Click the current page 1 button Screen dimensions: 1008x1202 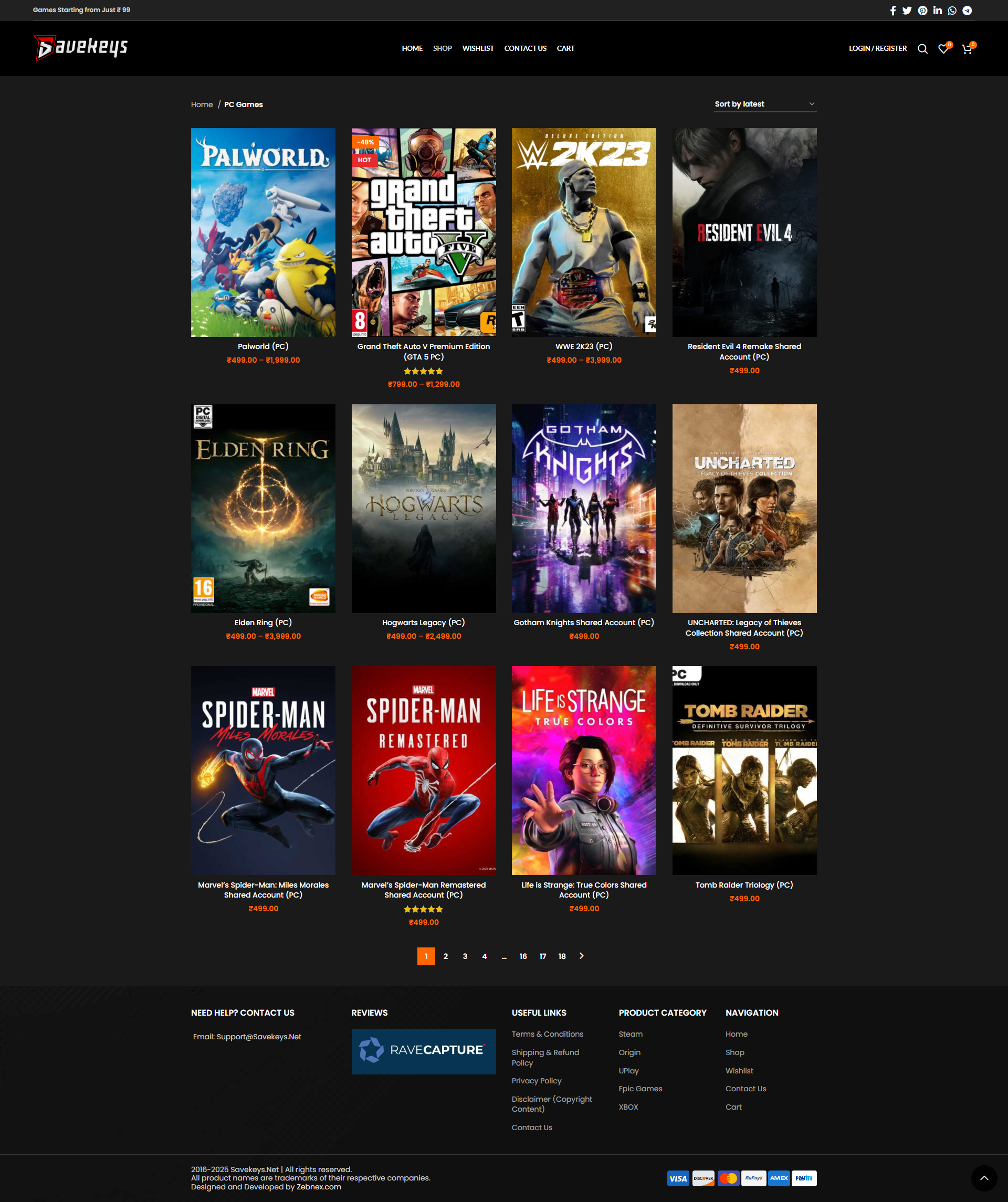(x=426, y=956)
